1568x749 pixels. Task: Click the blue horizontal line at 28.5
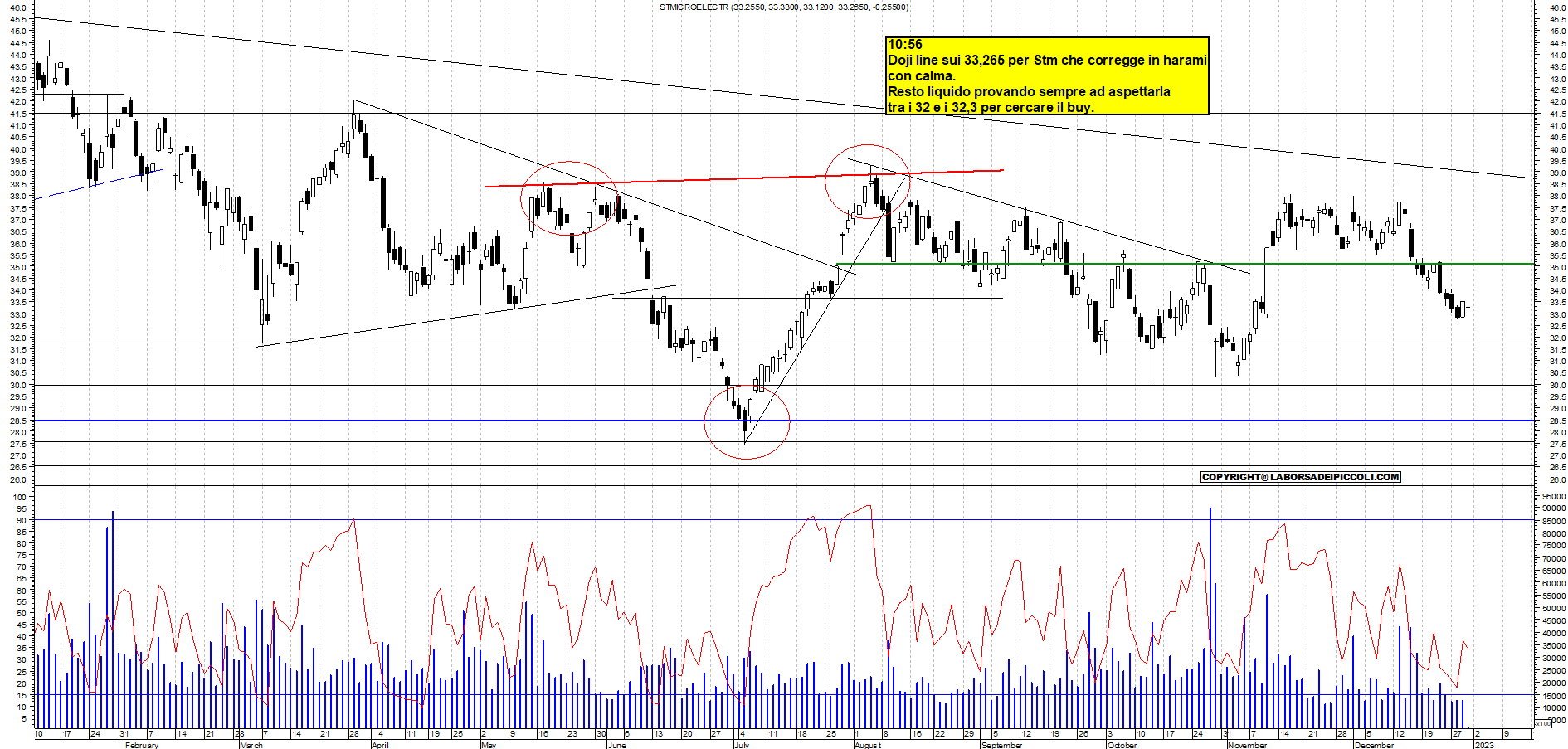(784, 421)
